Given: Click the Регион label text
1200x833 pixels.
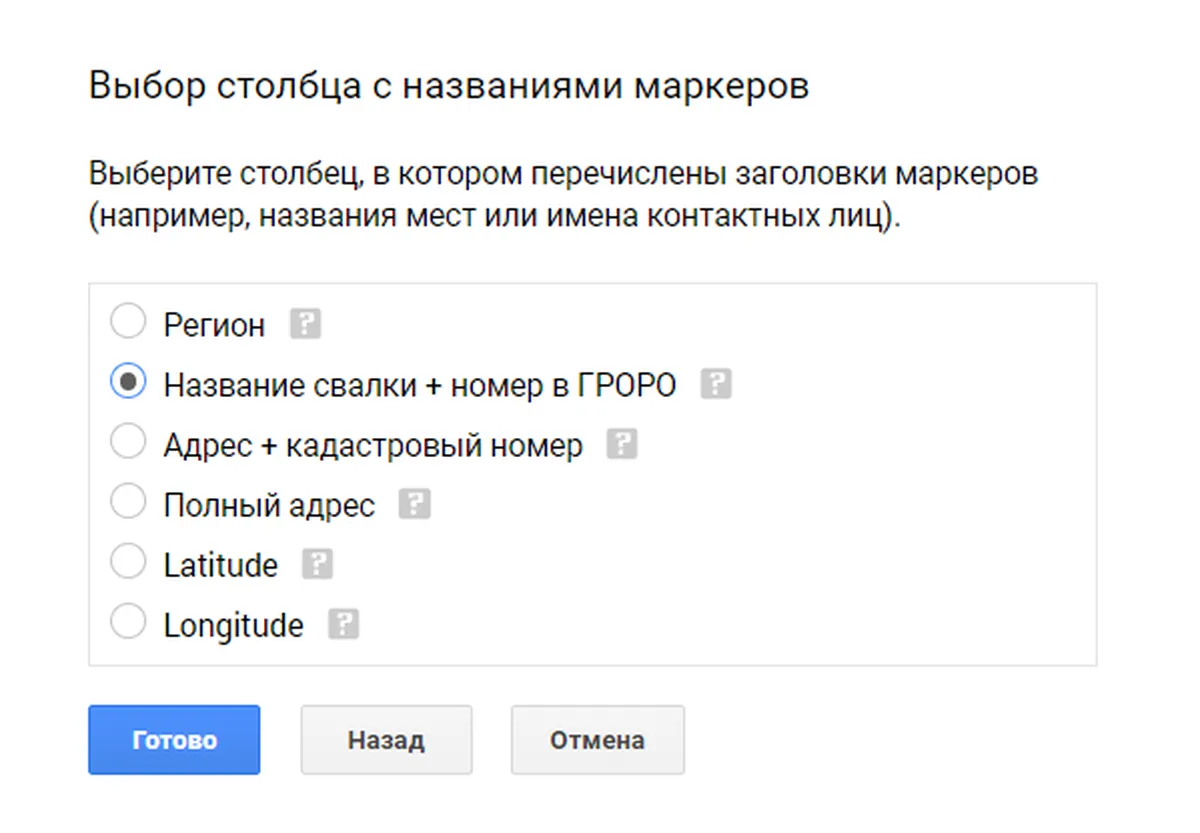Looking at the screenshot, I should [214, 326].
